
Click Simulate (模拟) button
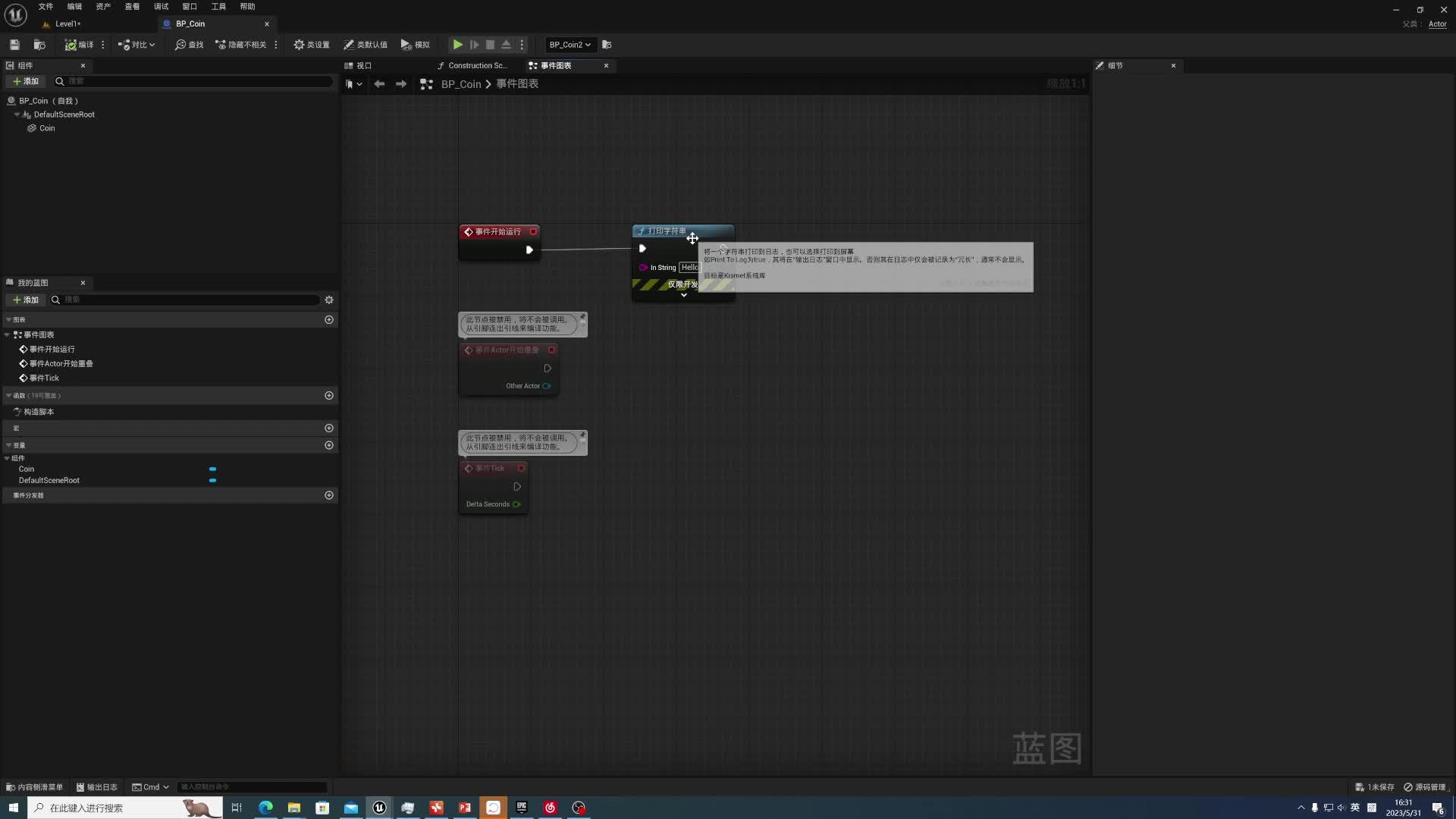(x=416, y=45)
